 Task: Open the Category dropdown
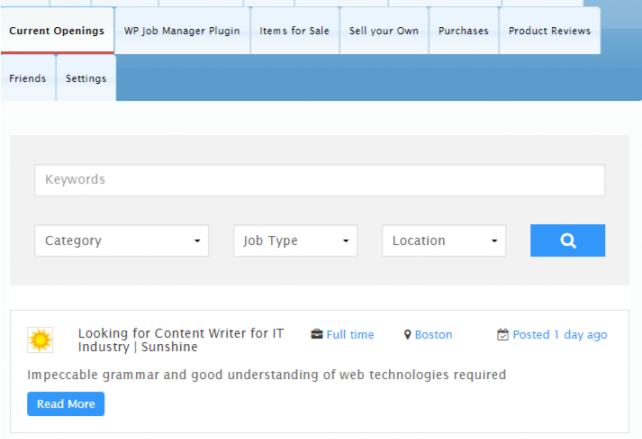[121, 241]
